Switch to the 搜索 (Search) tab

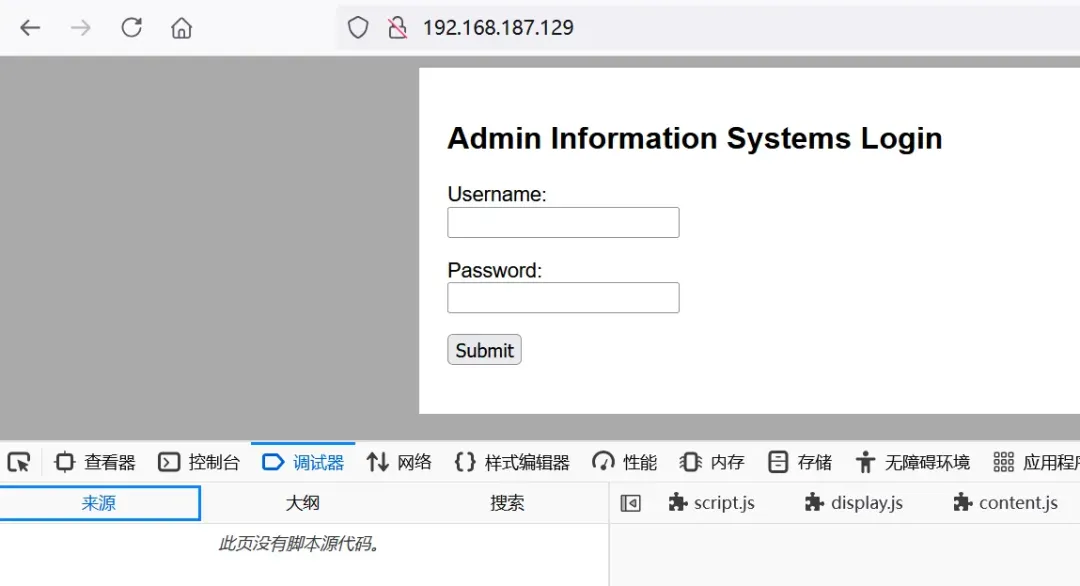pos(506,503)
